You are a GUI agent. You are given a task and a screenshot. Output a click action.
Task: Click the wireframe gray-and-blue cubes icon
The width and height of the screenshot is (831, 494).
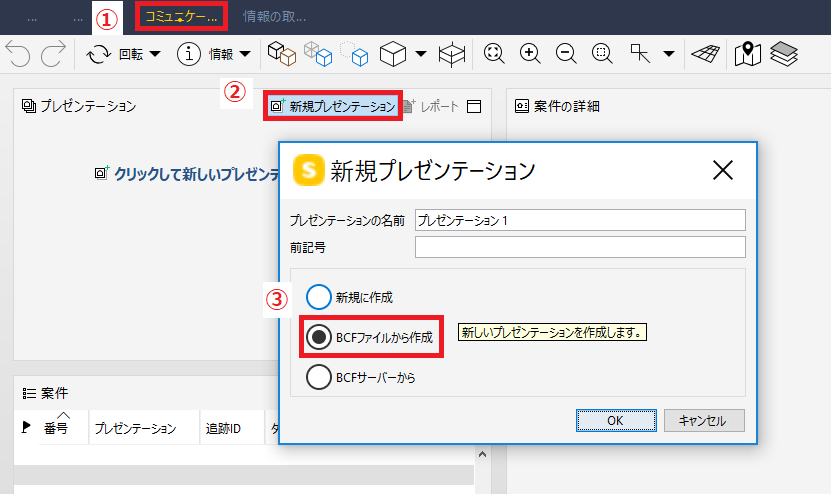317,54
